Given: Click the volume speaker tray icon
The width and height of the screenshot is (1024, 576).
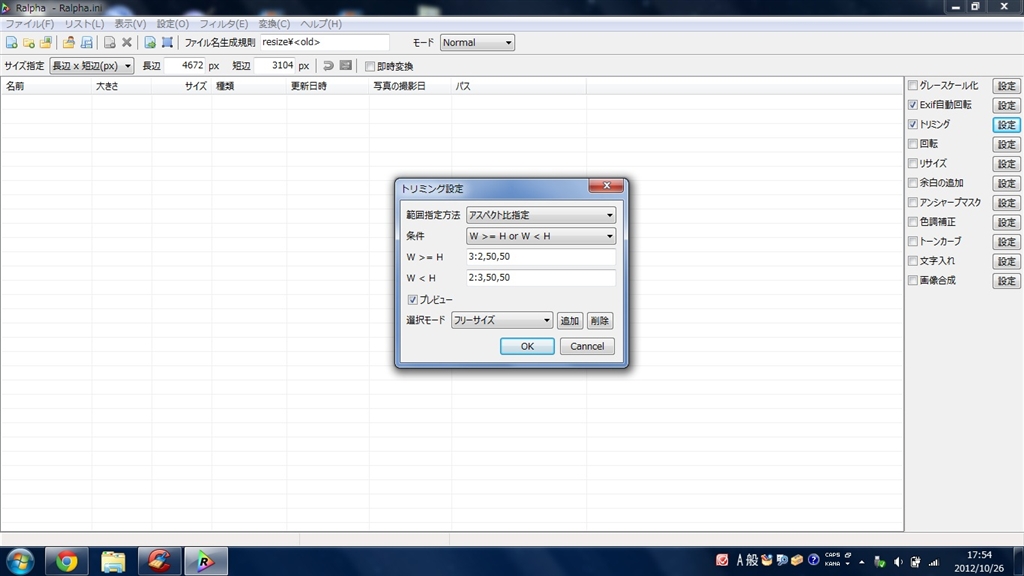Looking at the screenshot, I should (898, 562).
